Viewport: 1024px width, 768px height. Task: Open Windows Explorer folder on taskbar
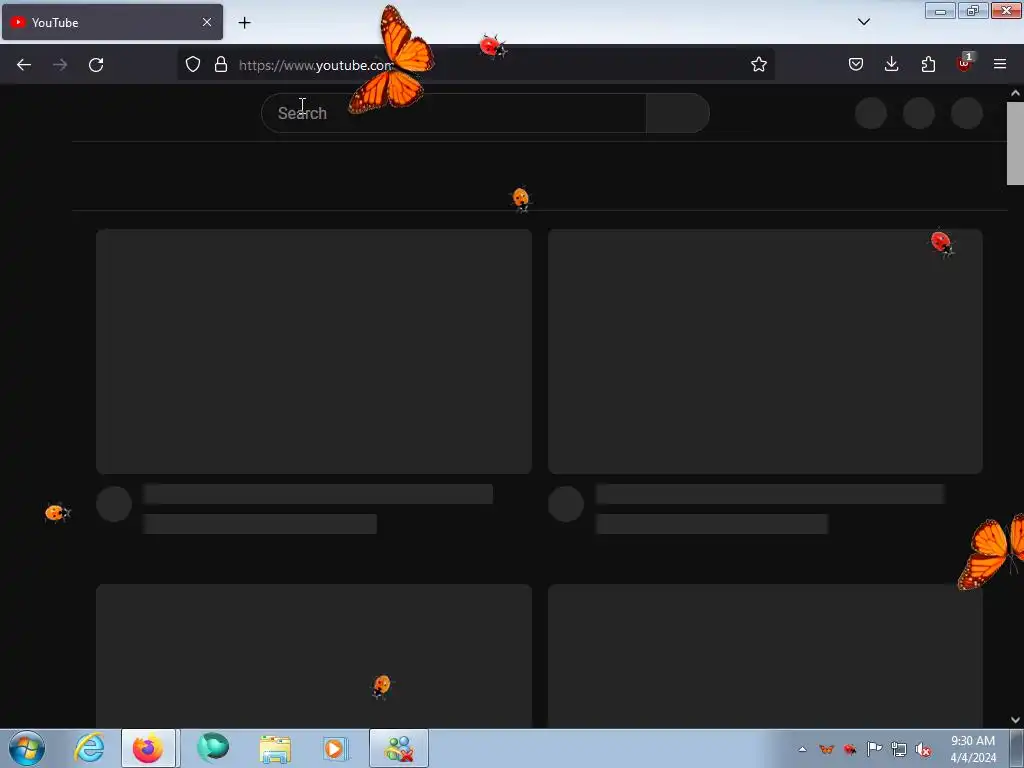click(x=275, y=748)
